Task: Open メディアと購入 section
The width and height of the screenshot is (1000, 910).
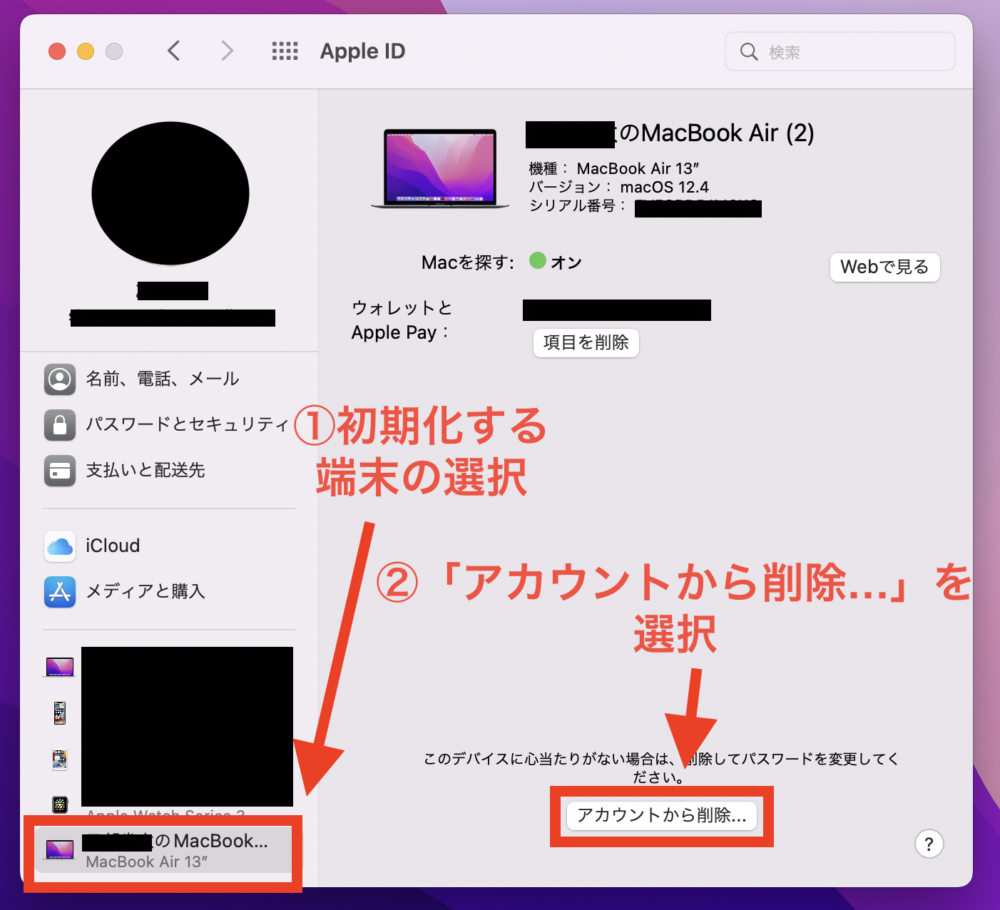Action: pos(124,592)
